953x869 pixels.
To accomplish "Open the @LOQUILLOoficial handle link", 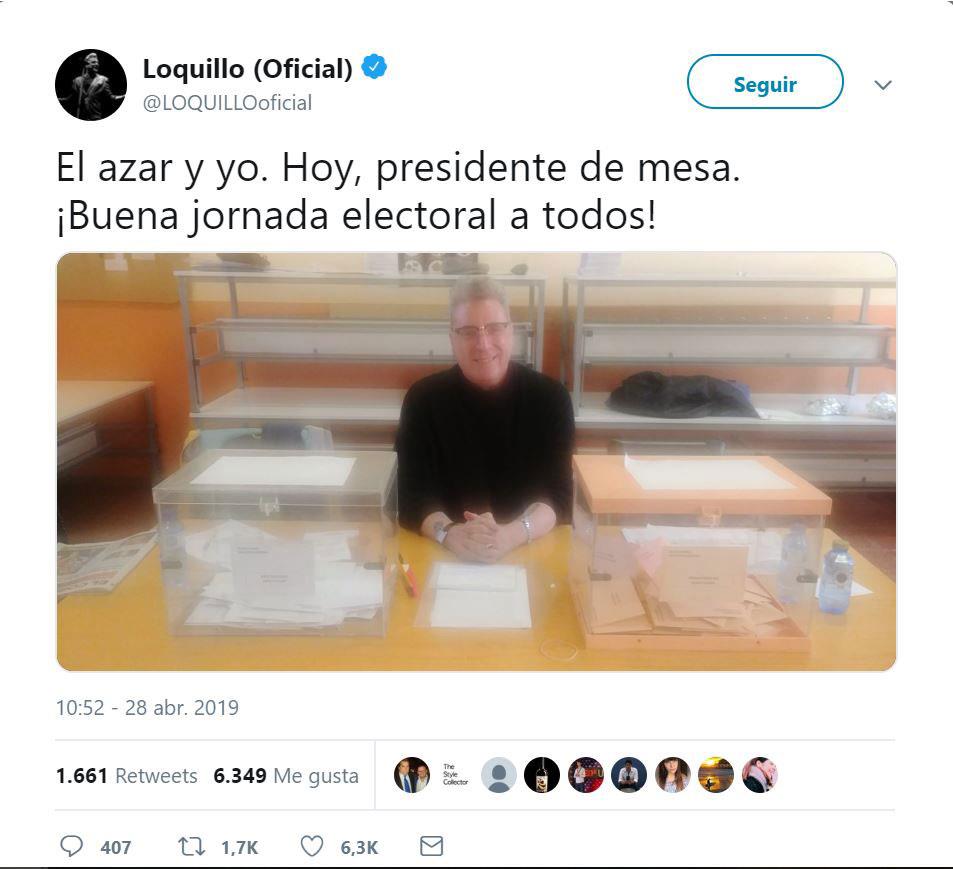I will click(x=227, y=103).
